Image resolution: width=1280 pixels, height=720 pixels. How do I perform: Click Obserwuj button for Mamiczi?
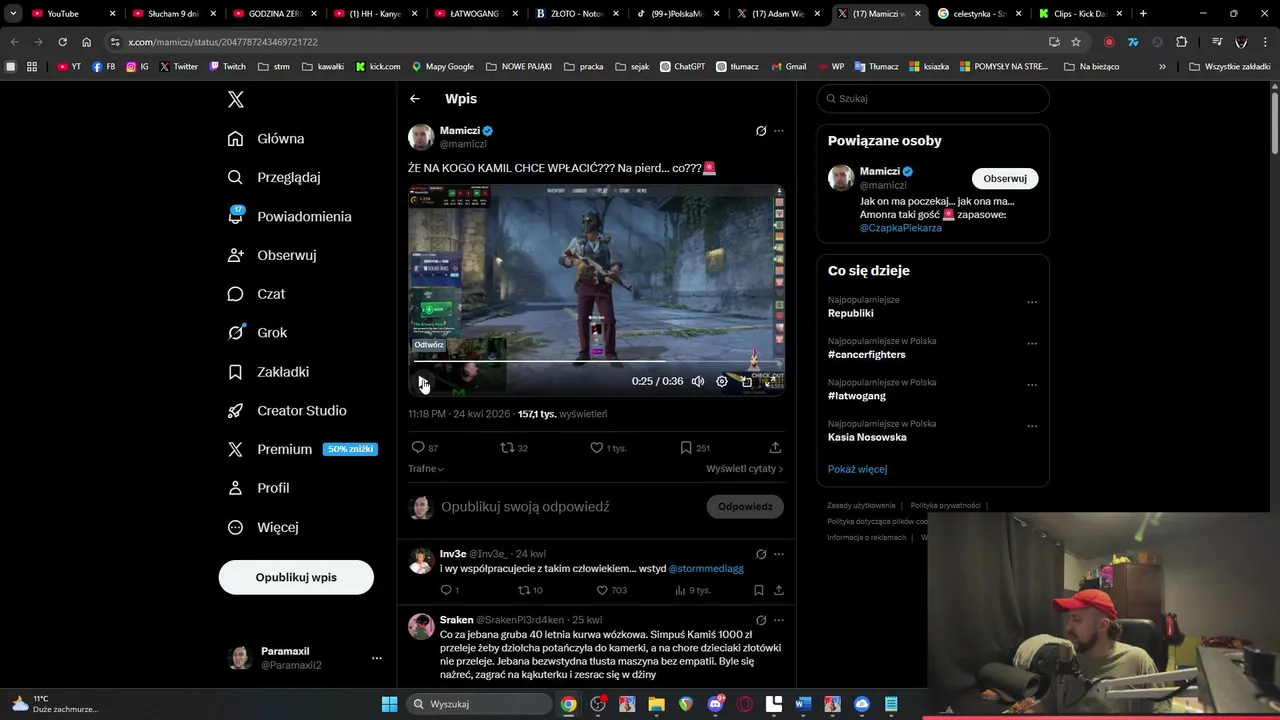[1005, 178]
